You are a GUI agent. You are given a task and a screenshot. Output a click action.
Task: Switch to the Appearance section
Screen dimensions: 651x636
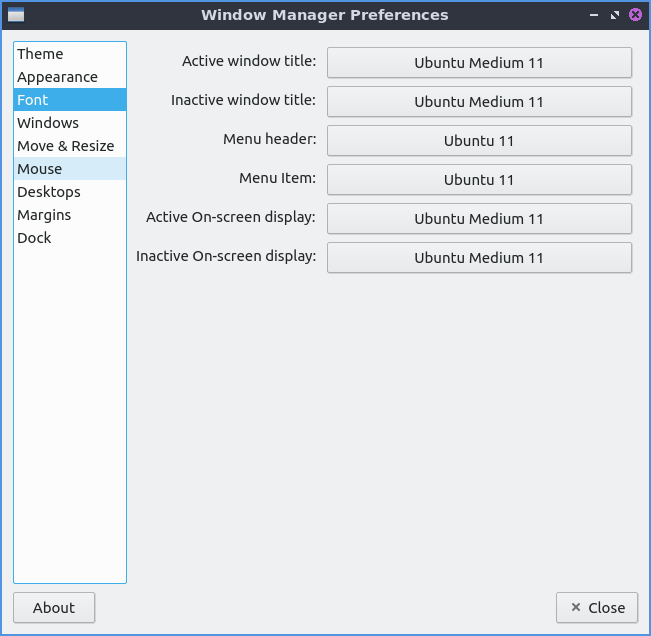click(x=57, y=77)
